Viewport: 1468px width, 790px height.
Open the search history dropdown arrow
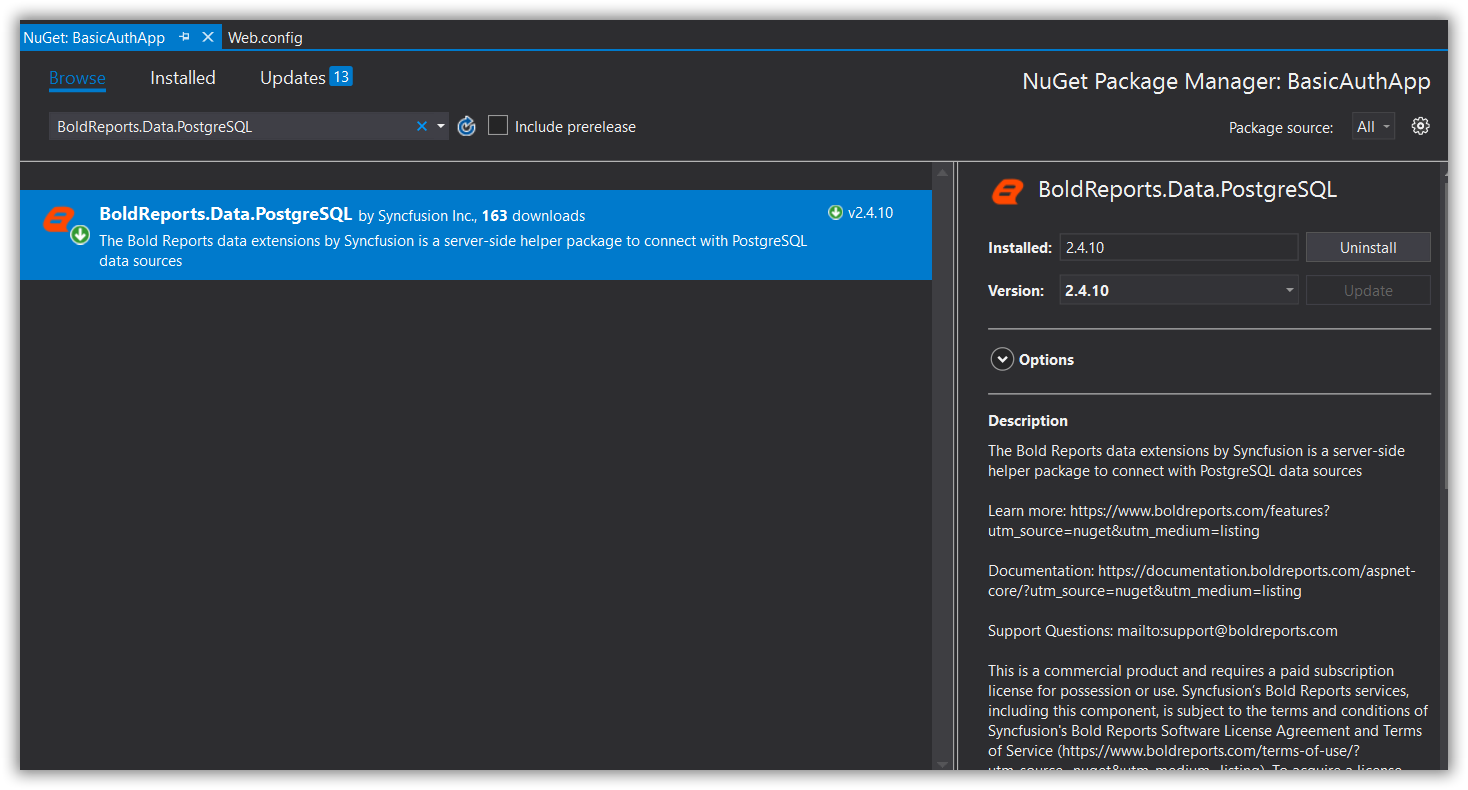(441, 126)
